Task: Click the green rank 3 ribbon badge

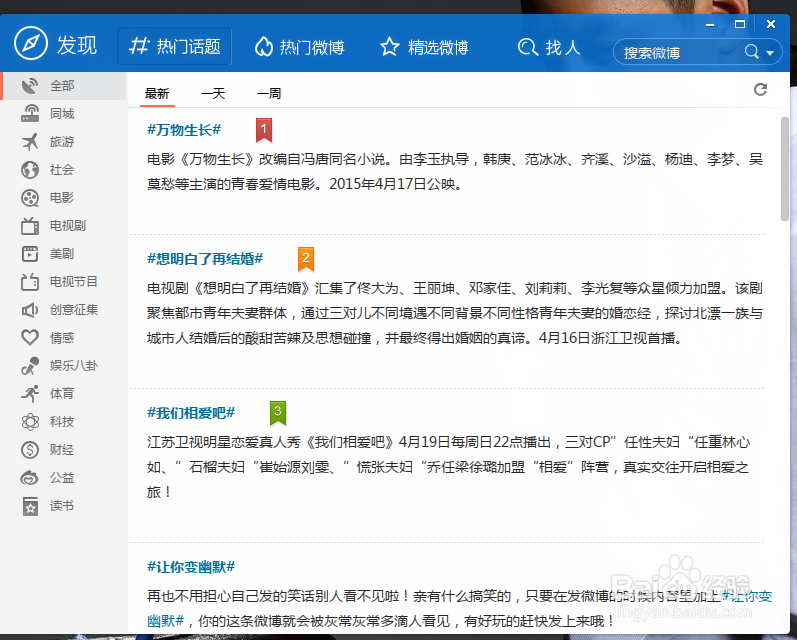Action: (x=278, y=413)
